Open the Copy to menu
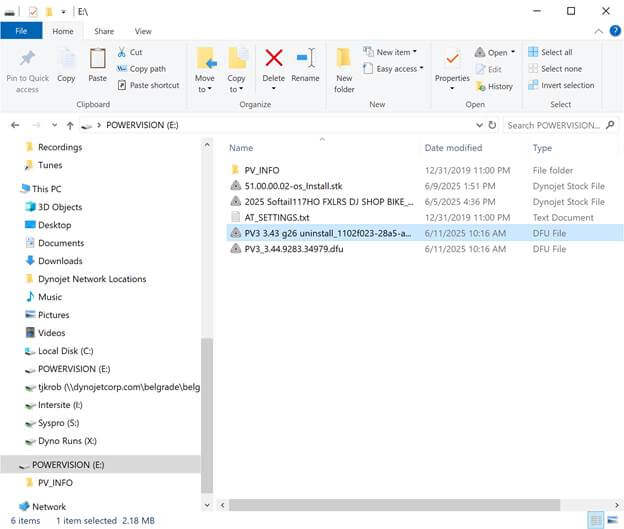Screen dimensions: 624x529 pyautogui.click(x=236, y=71)
